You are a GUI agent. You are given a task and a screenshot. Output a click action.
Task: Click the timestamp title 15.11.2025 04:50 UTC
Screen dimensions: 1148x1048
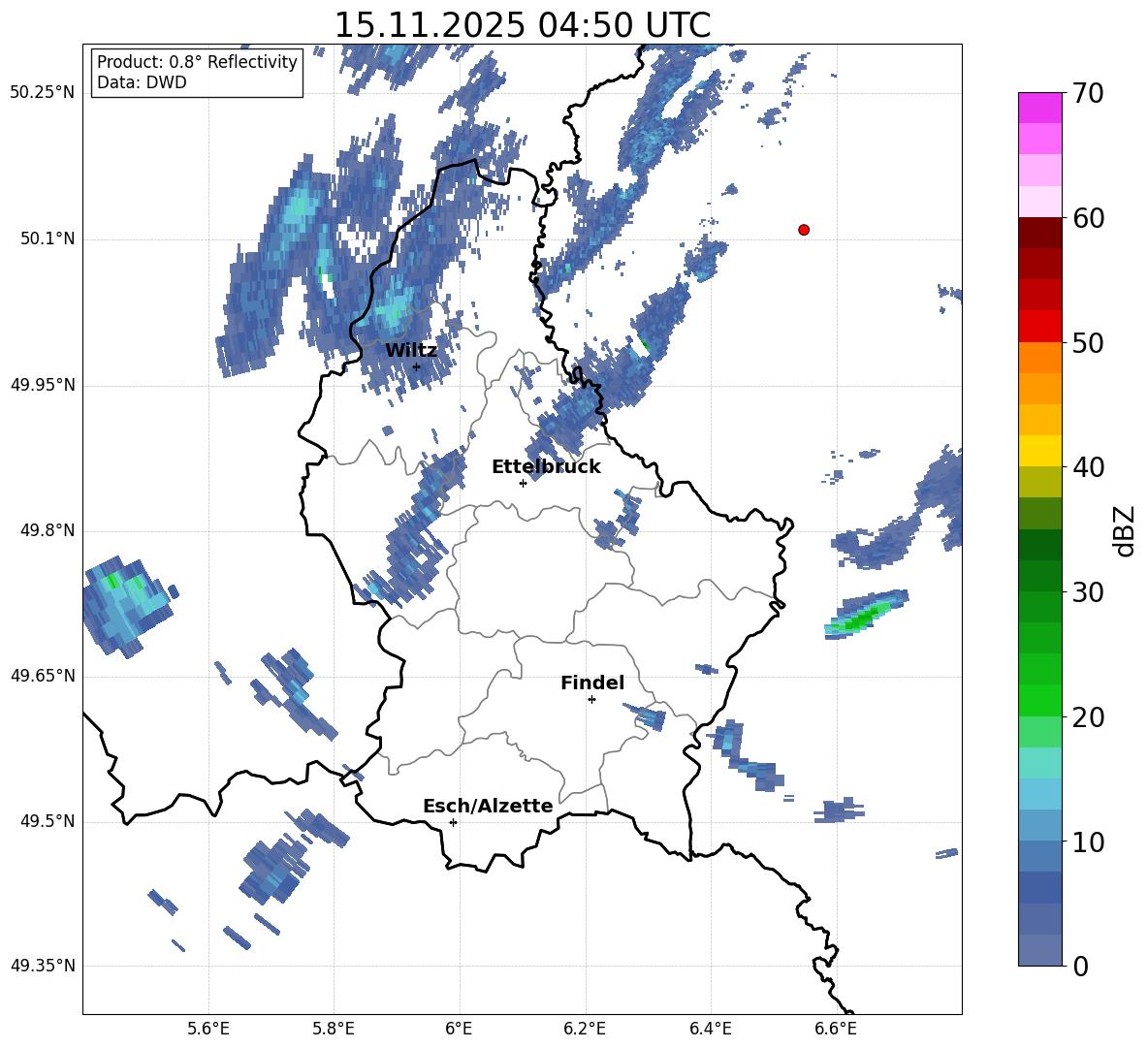522,25
